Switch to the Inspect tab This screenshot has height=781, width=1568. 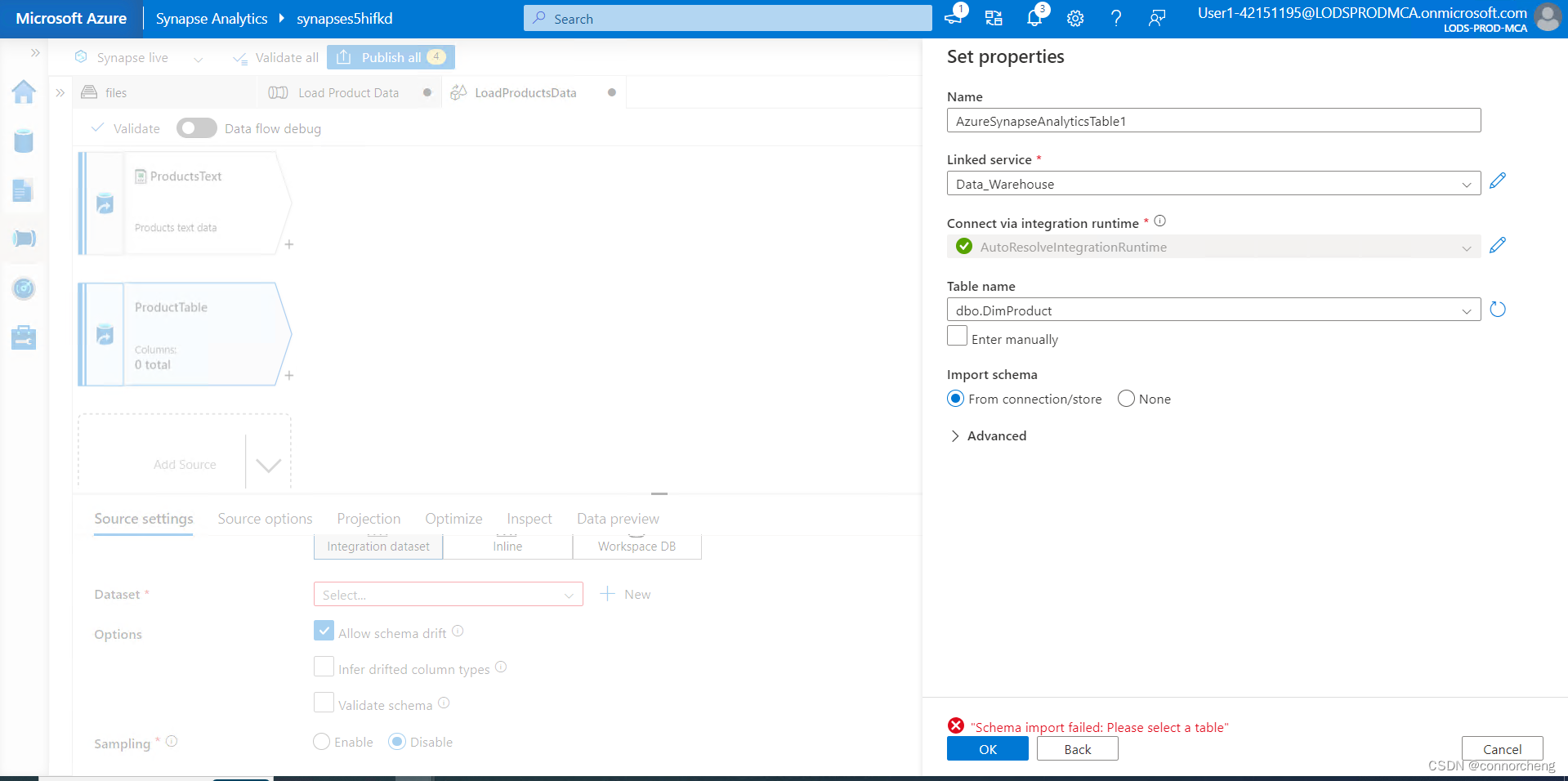pyautogui.click(x=529, y=519)
